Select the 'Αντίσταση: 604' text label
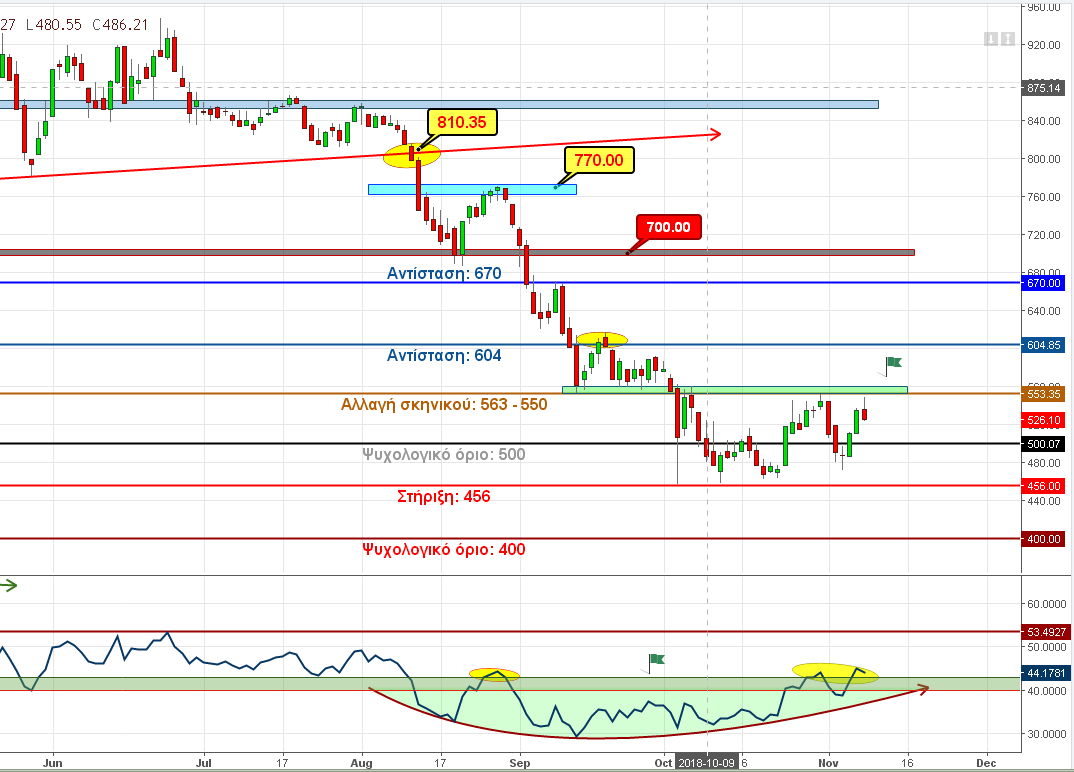The image size is (1074, 772). tap(444, 356)
